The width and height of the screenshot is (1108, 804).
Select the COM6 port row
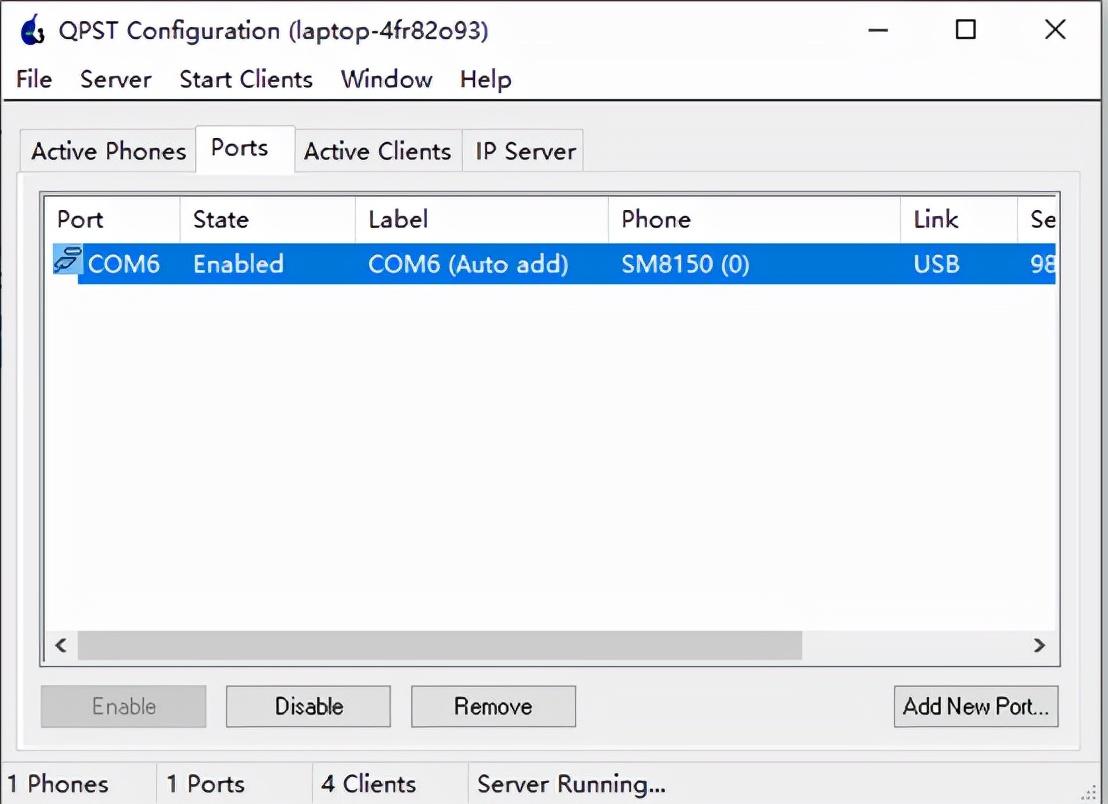(x=554, y=264)
